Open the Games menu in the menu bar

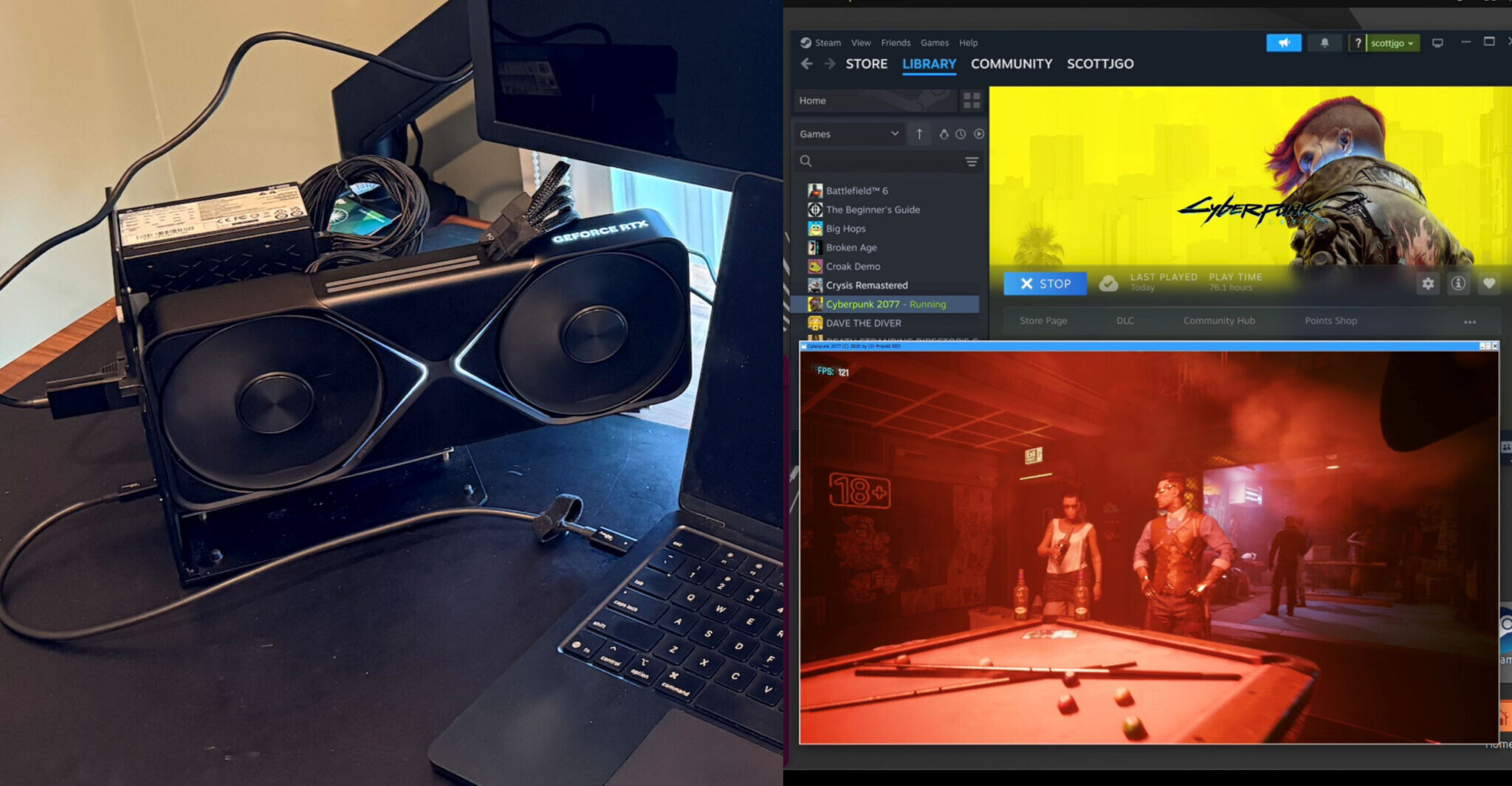click(x=935, y=43)
